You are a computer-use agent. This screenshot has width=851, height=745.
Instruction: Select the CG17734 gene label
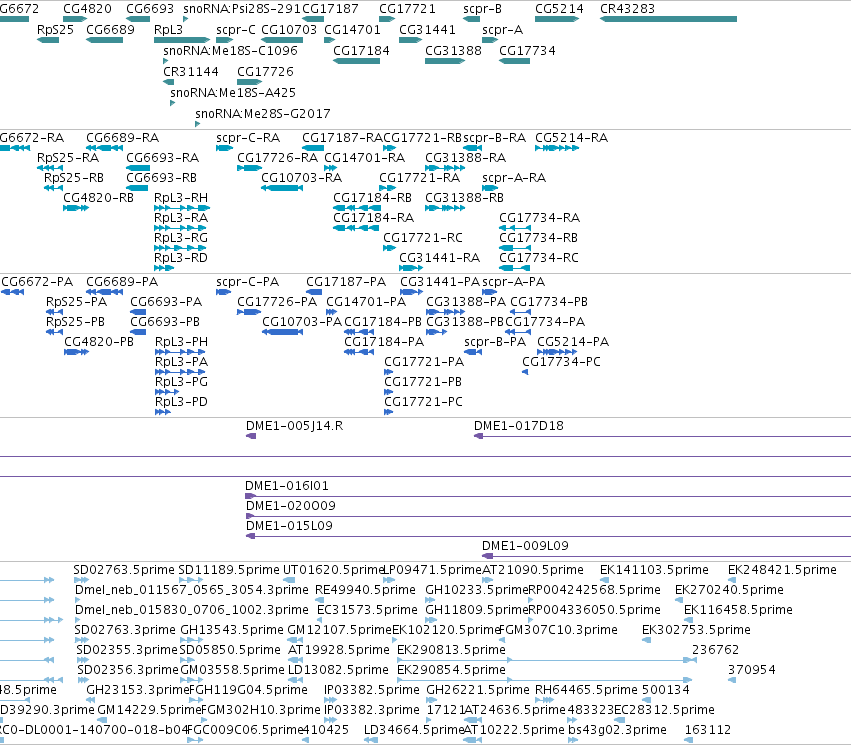click(527, 51)
